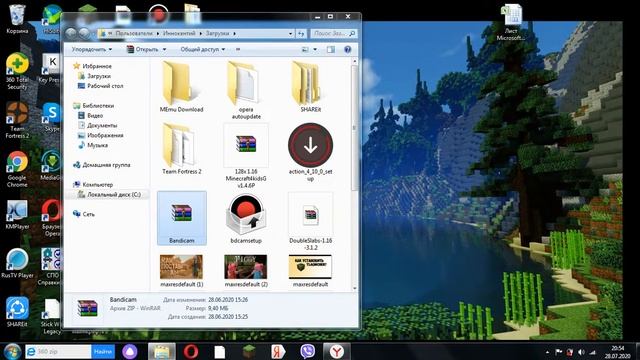Viewport: 640px width, 360px height.
Task: Click Иннокентий in the address path
Action: [x=179, y=33]
